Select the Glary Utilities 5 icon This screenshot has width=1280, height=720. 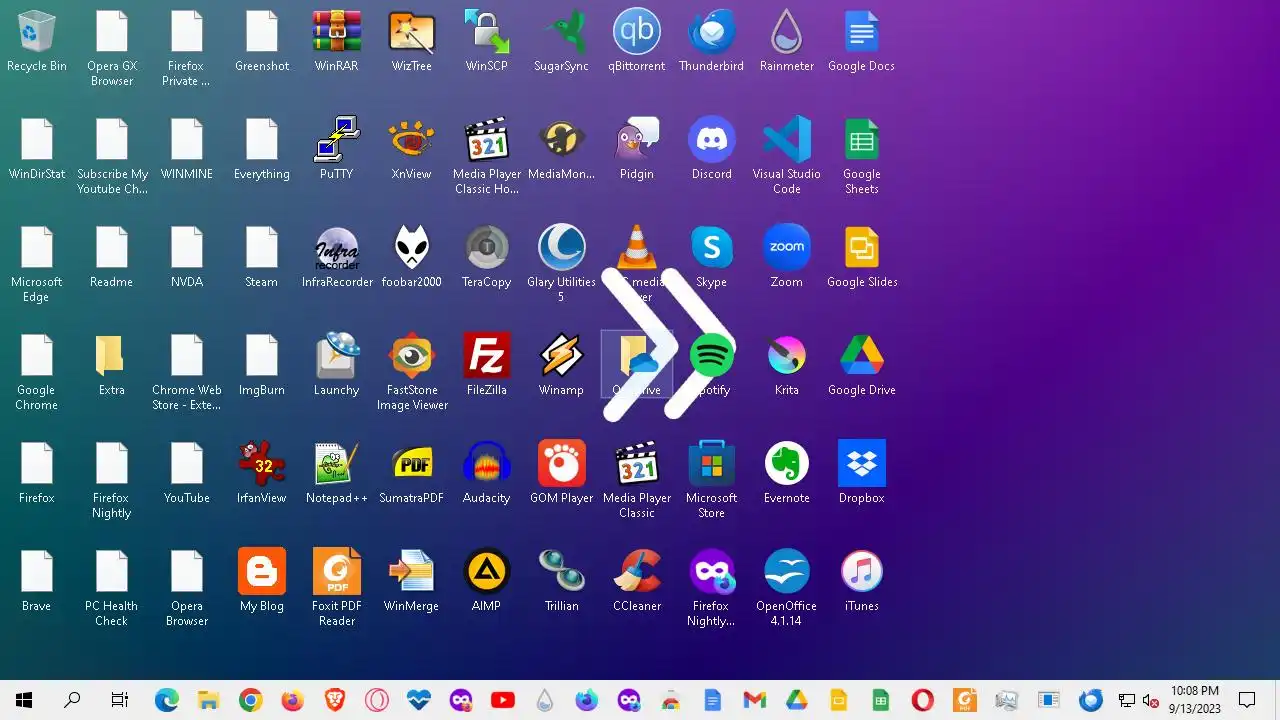coord(561,264)
